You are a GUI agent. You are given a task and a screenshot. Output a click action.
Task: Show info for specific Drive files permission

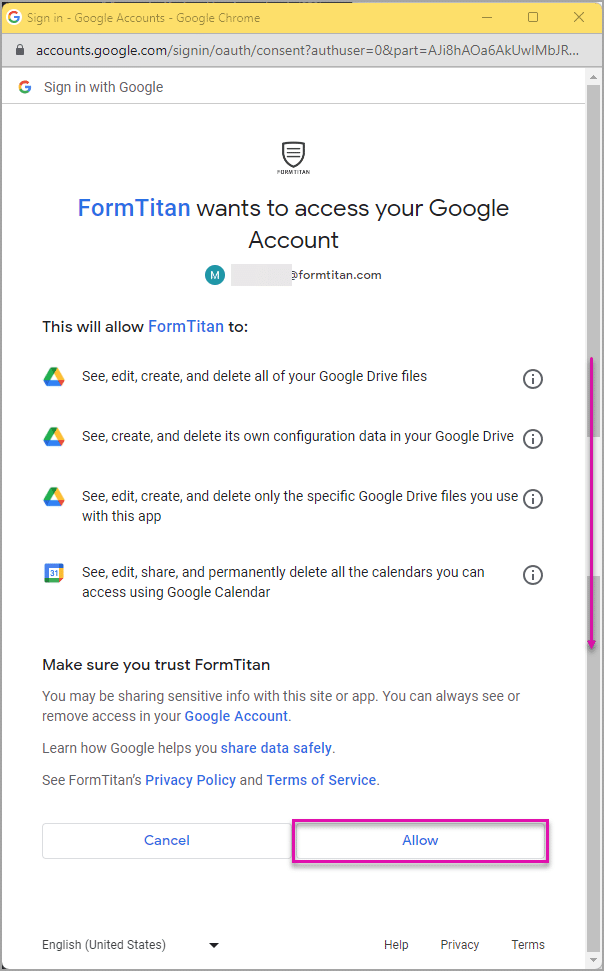(533, 499)
